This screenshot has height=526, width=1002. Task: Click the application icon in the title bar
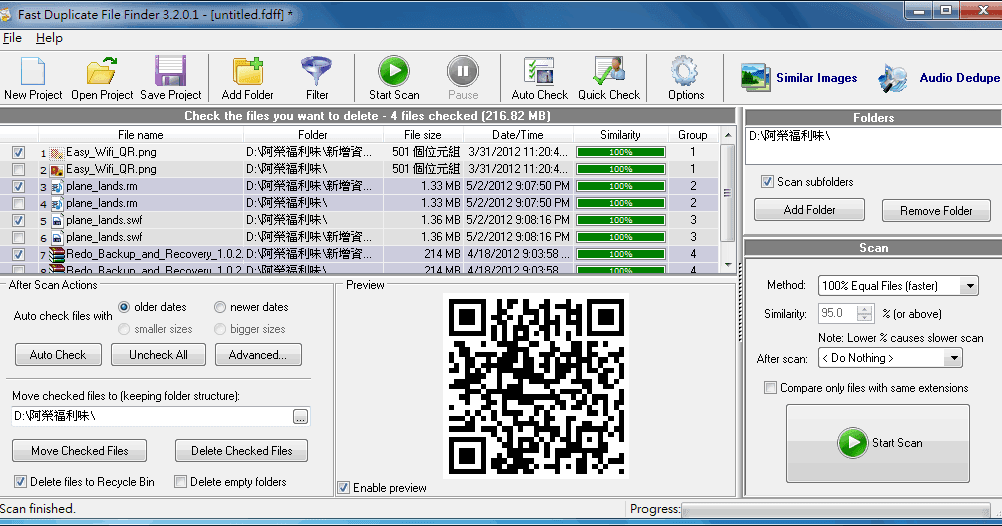(5, 13)
